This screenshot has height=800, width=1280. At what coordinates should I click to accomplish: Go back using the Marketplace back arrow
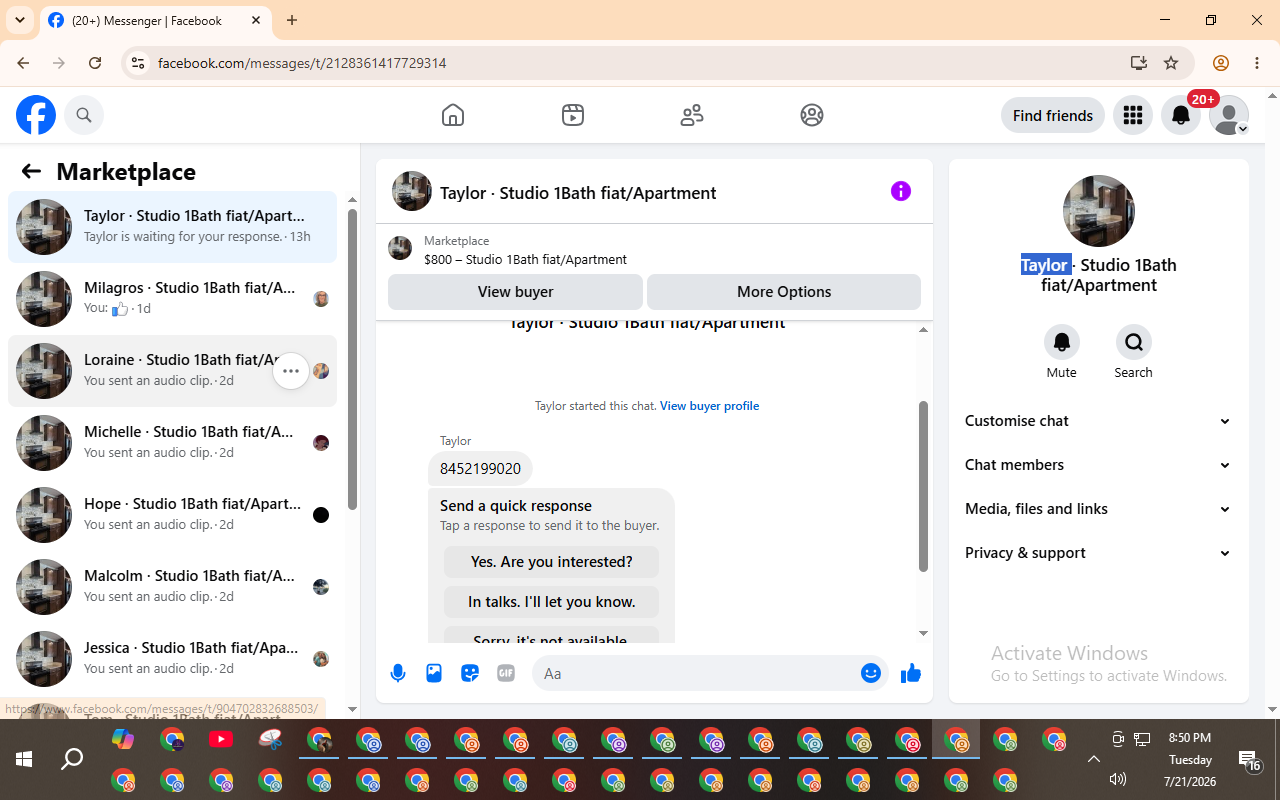31,171
